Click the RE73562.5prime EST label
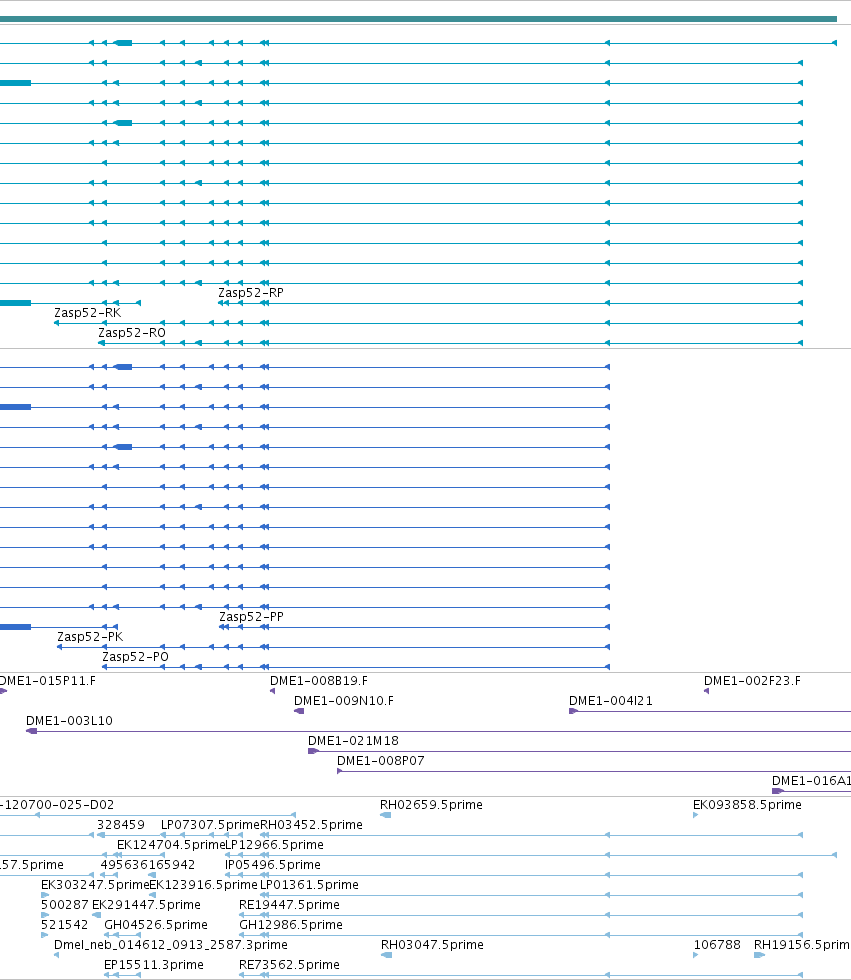The image size is (851, 980). [x=289, y=965]
